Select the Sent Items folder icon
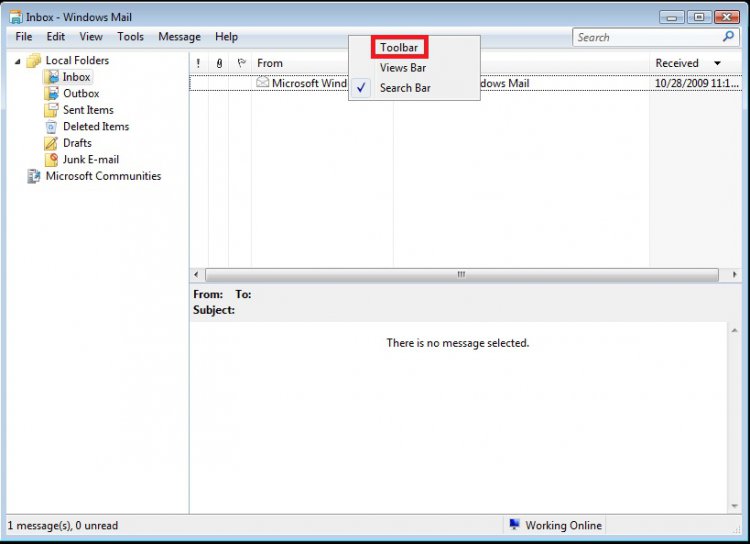The height and width of the screenshot is (544, 750). pos(51,110)
